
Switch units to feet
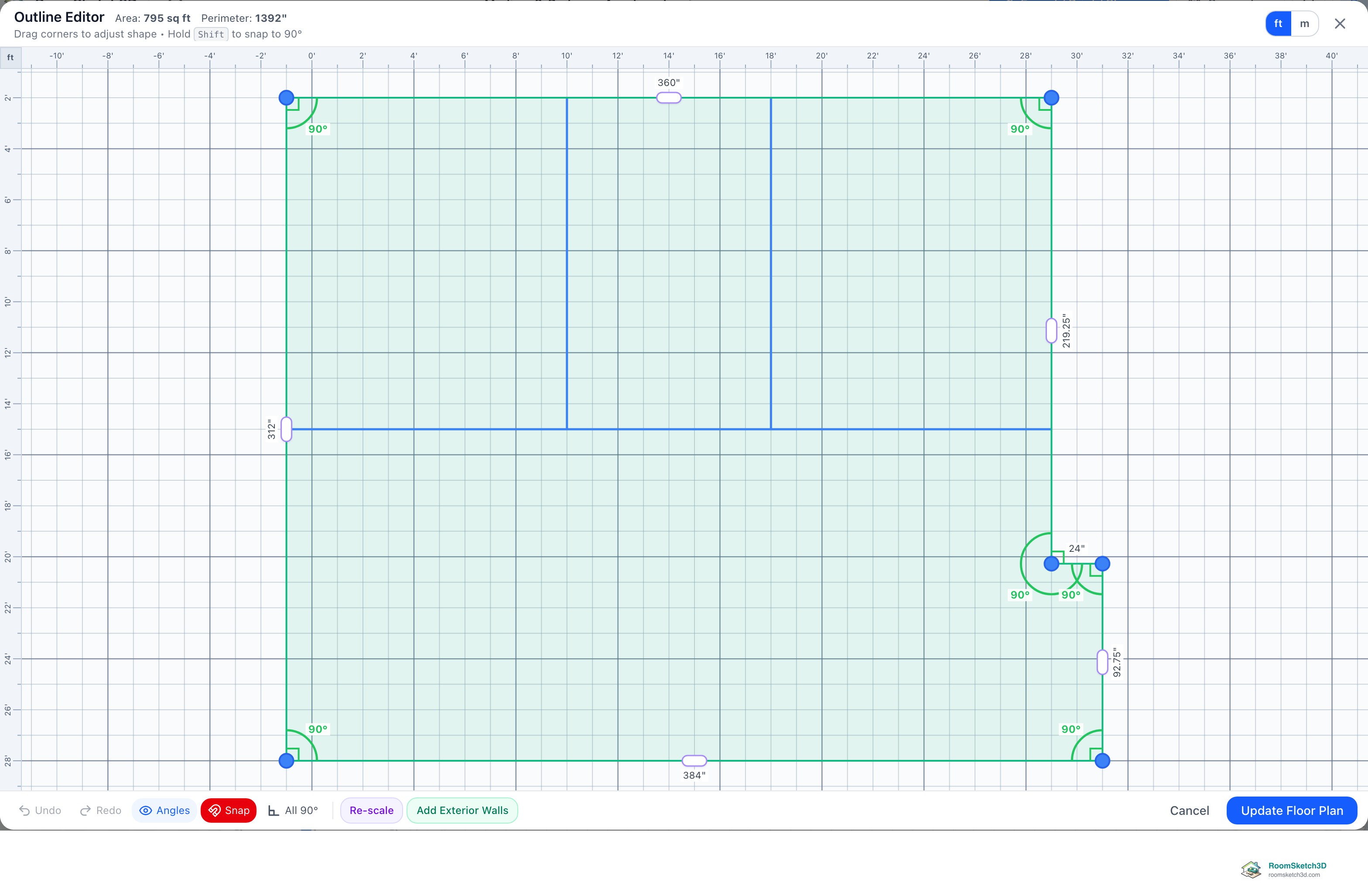(1278, 24)
